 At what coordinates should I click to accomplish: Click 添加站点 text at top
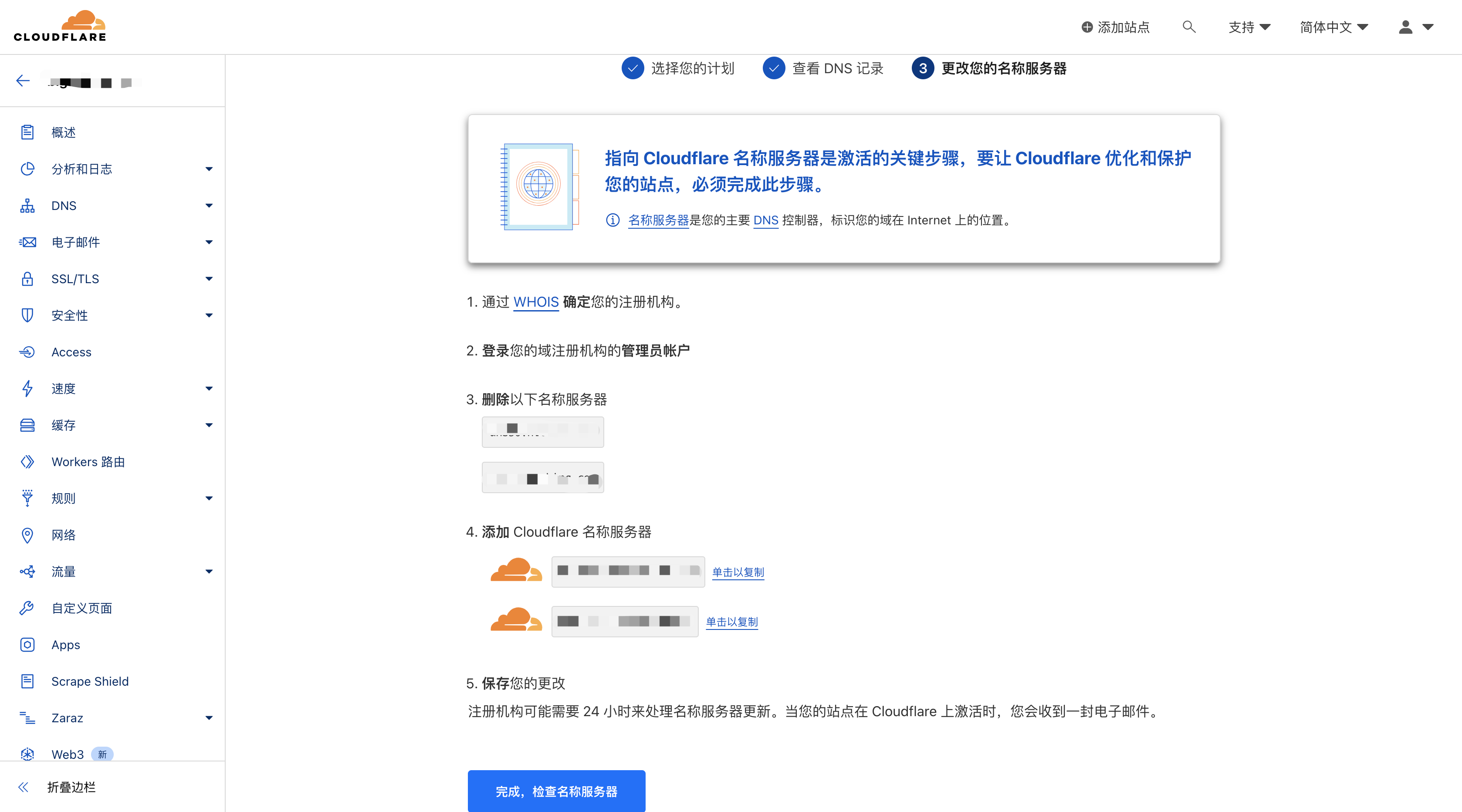(1123, 27)
